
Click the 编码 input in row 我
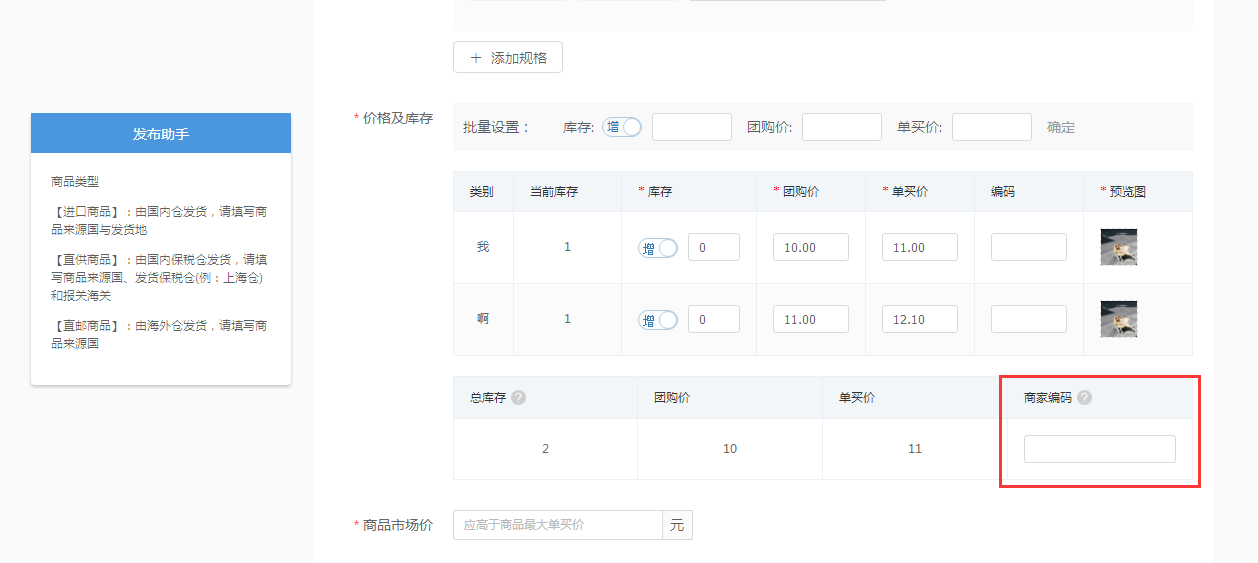(x=1028, y=247)
